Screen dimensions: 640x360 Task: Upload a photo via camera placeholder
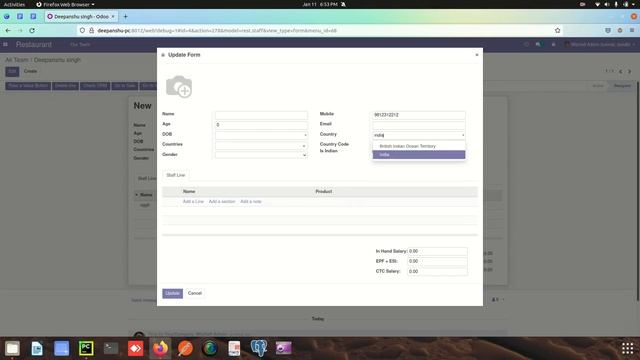179,87
